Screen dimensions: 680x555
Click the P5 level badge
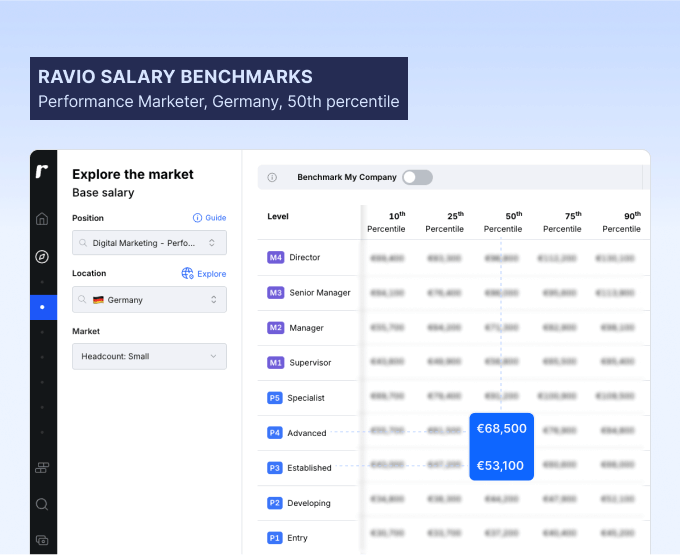pos(275,398)
